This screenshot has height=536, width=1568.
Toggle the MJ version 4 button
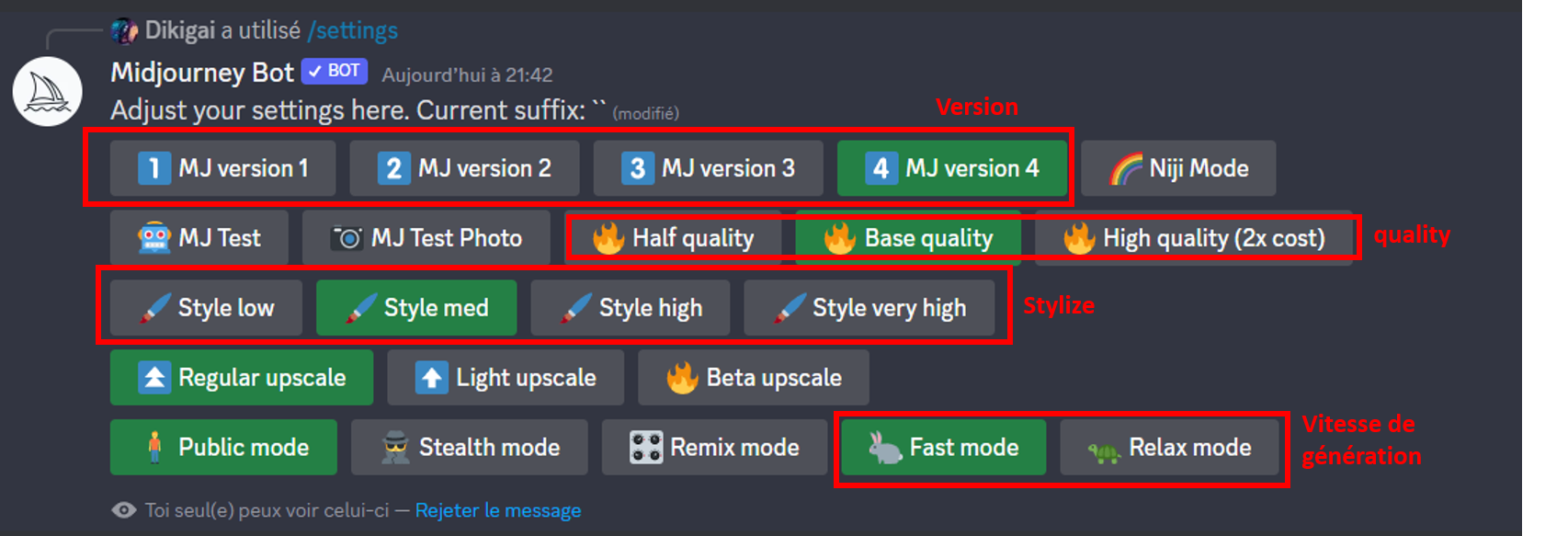click(952, 168)
